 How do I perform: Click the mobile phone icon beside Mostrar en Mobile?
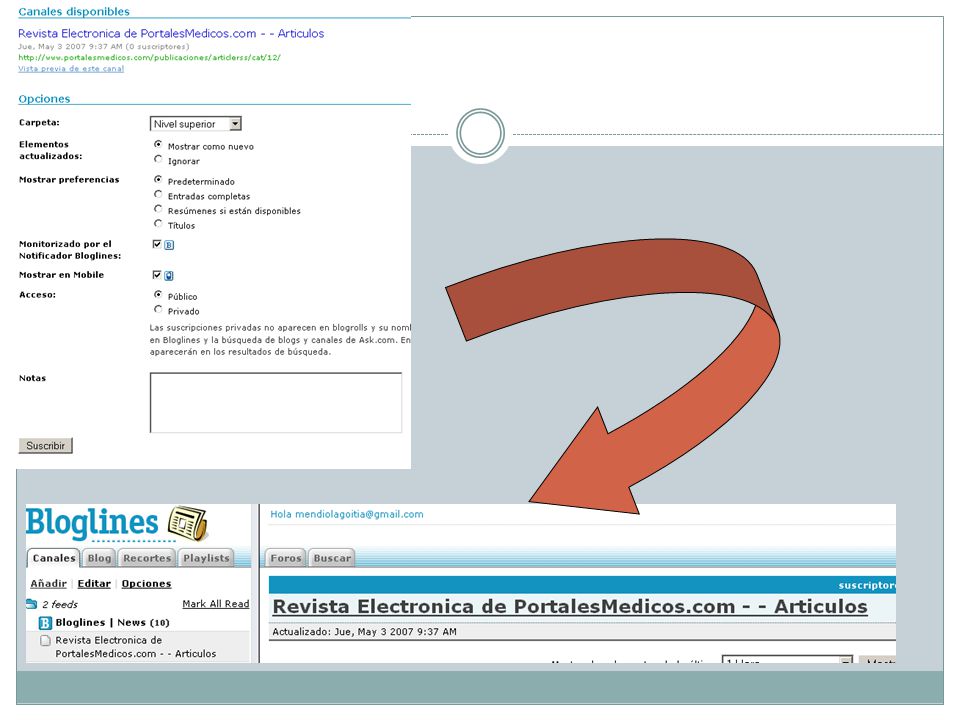coord(169,276)
